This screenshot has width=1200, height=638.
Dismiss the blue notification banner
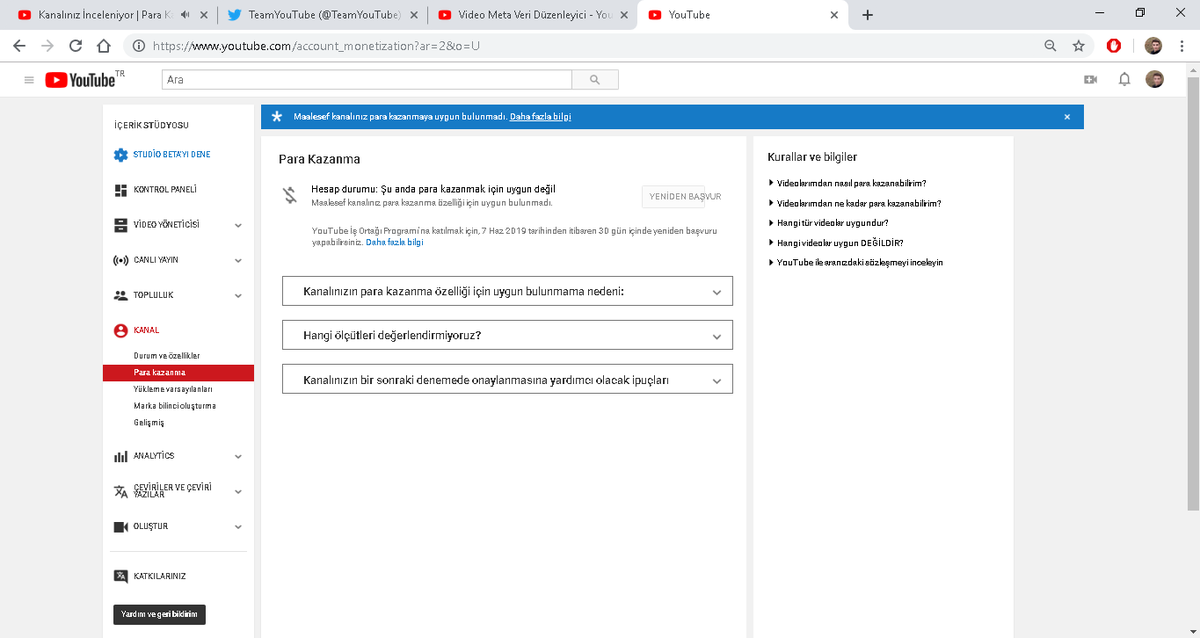tap(1067, 117)
